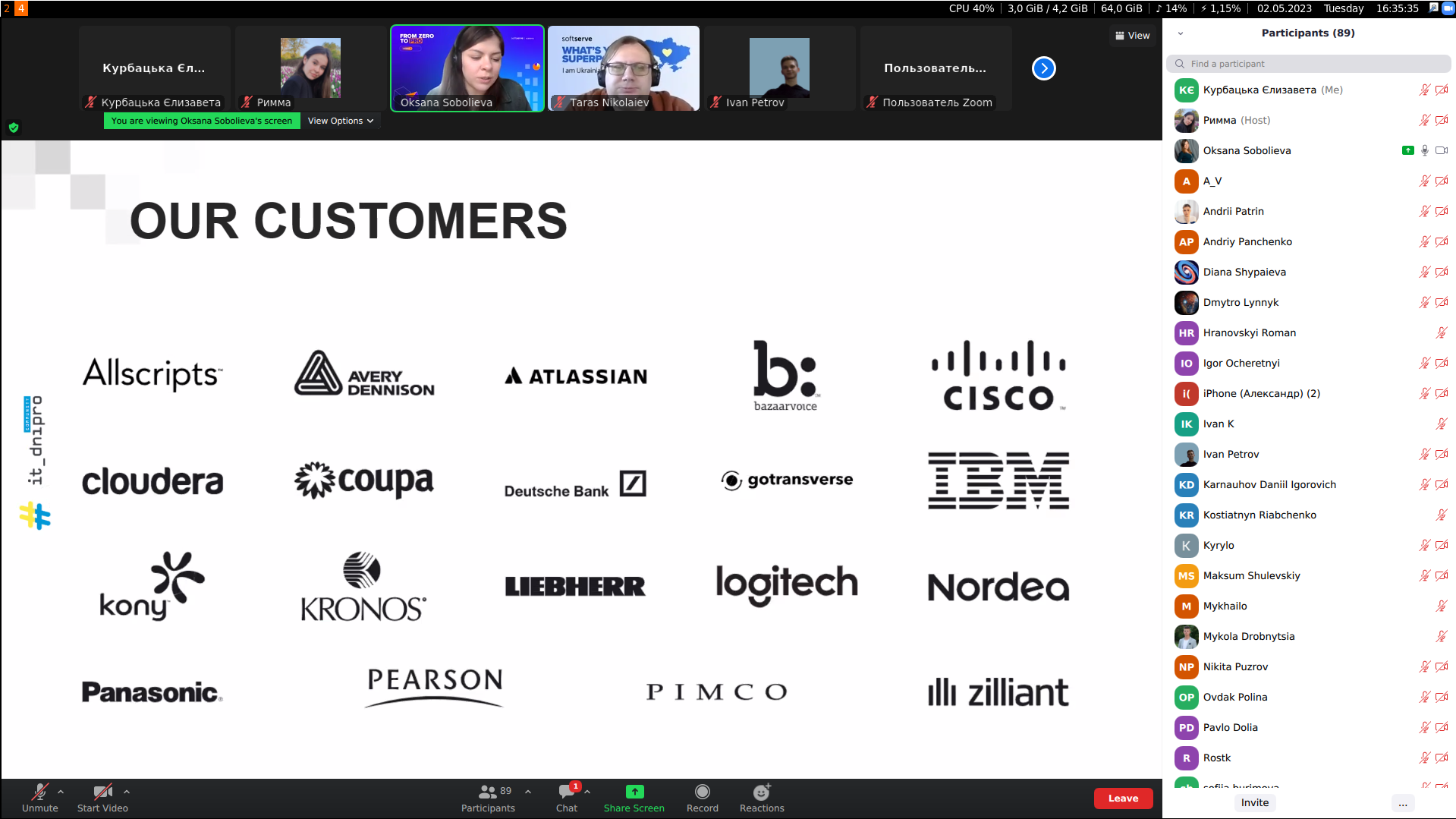Expand Participants options caret
The height and width of the screenshot is (819, 1456).
click(528, 792)
